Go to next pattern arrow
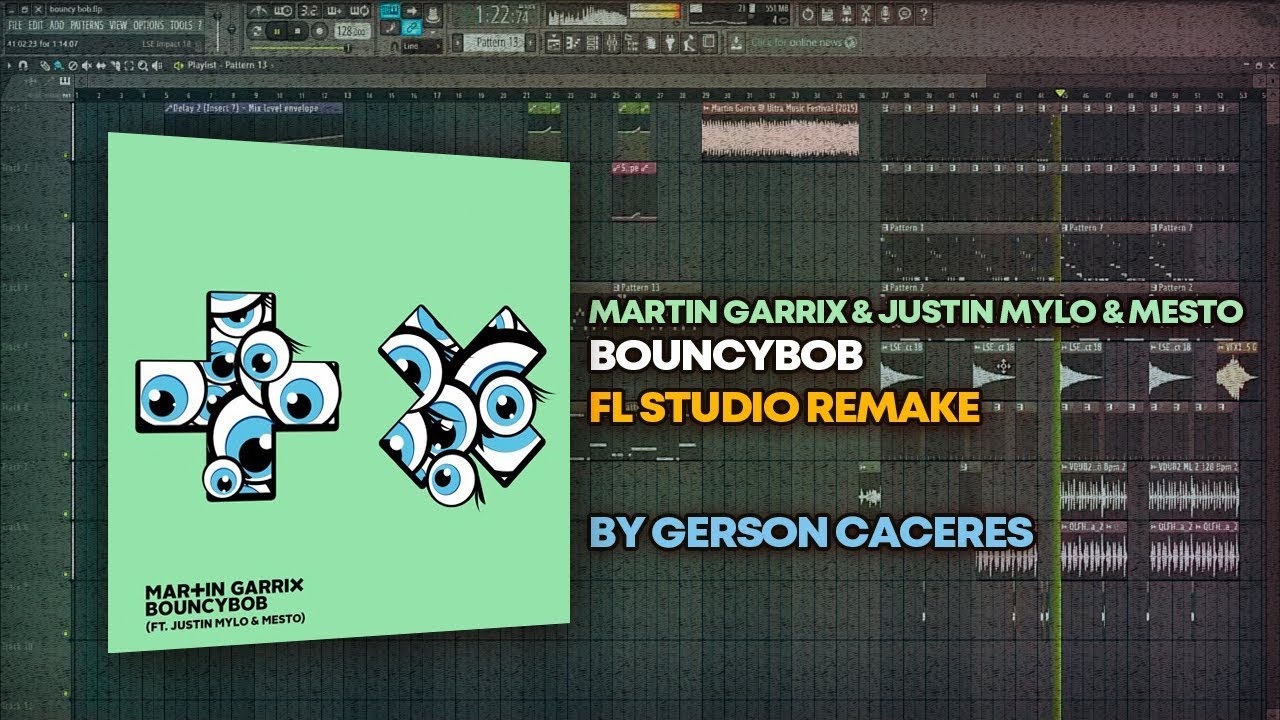Image resolution: width=1280 pixels, height=720 pixels. tap(530, 42)
